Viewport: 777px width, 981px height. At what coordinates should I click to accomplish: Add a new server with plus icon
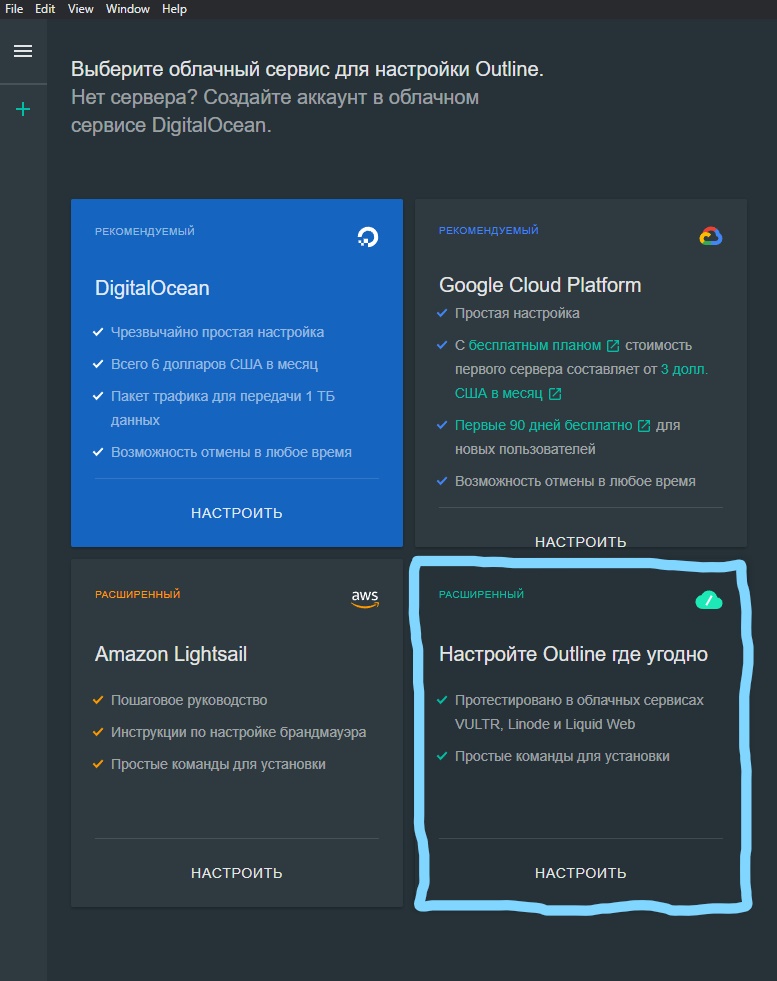point(23,109)
